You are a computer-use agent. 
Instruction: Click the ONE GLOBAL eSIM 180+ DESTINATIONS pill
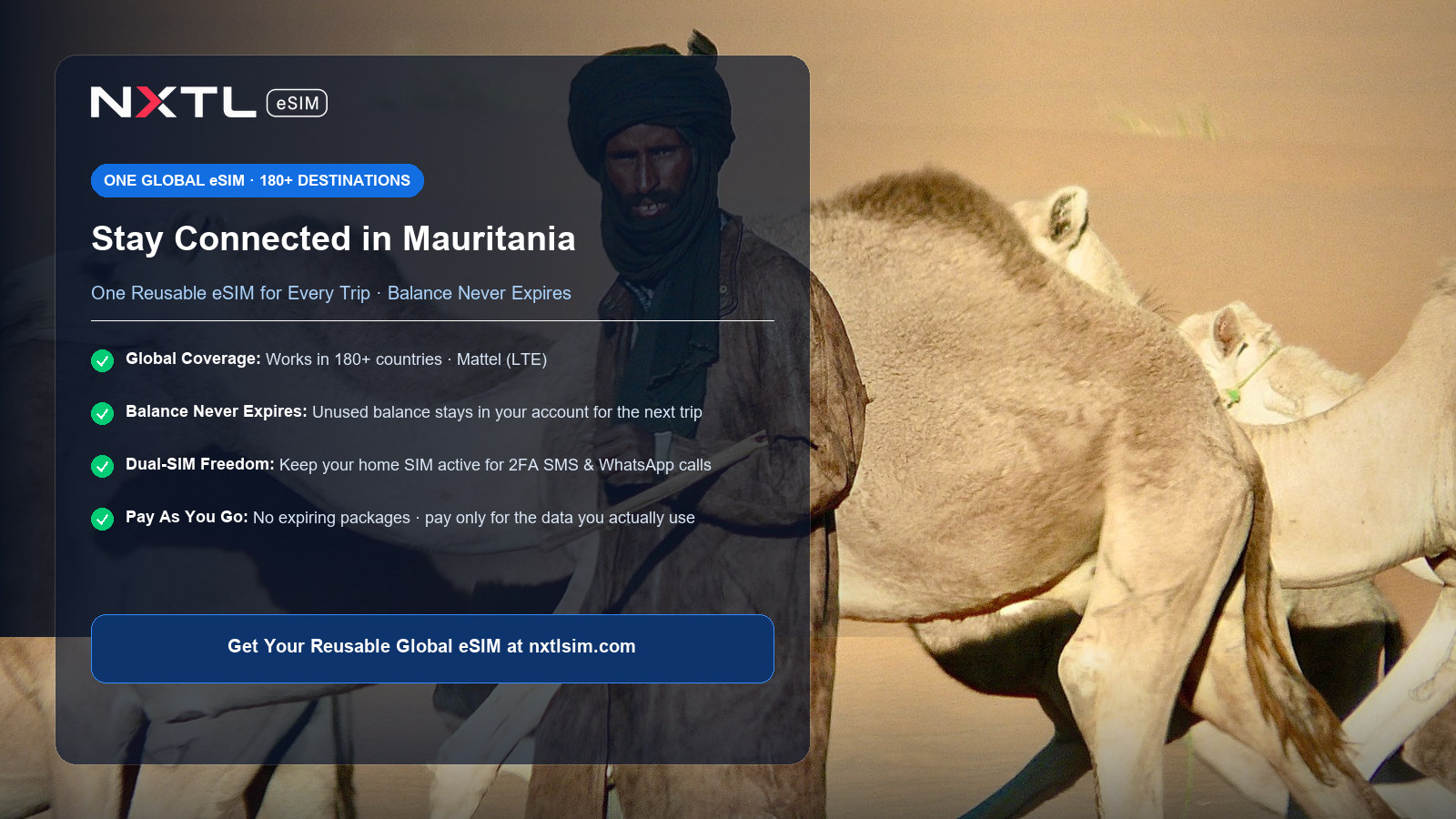pyautogui.click(x=258, y=180)
